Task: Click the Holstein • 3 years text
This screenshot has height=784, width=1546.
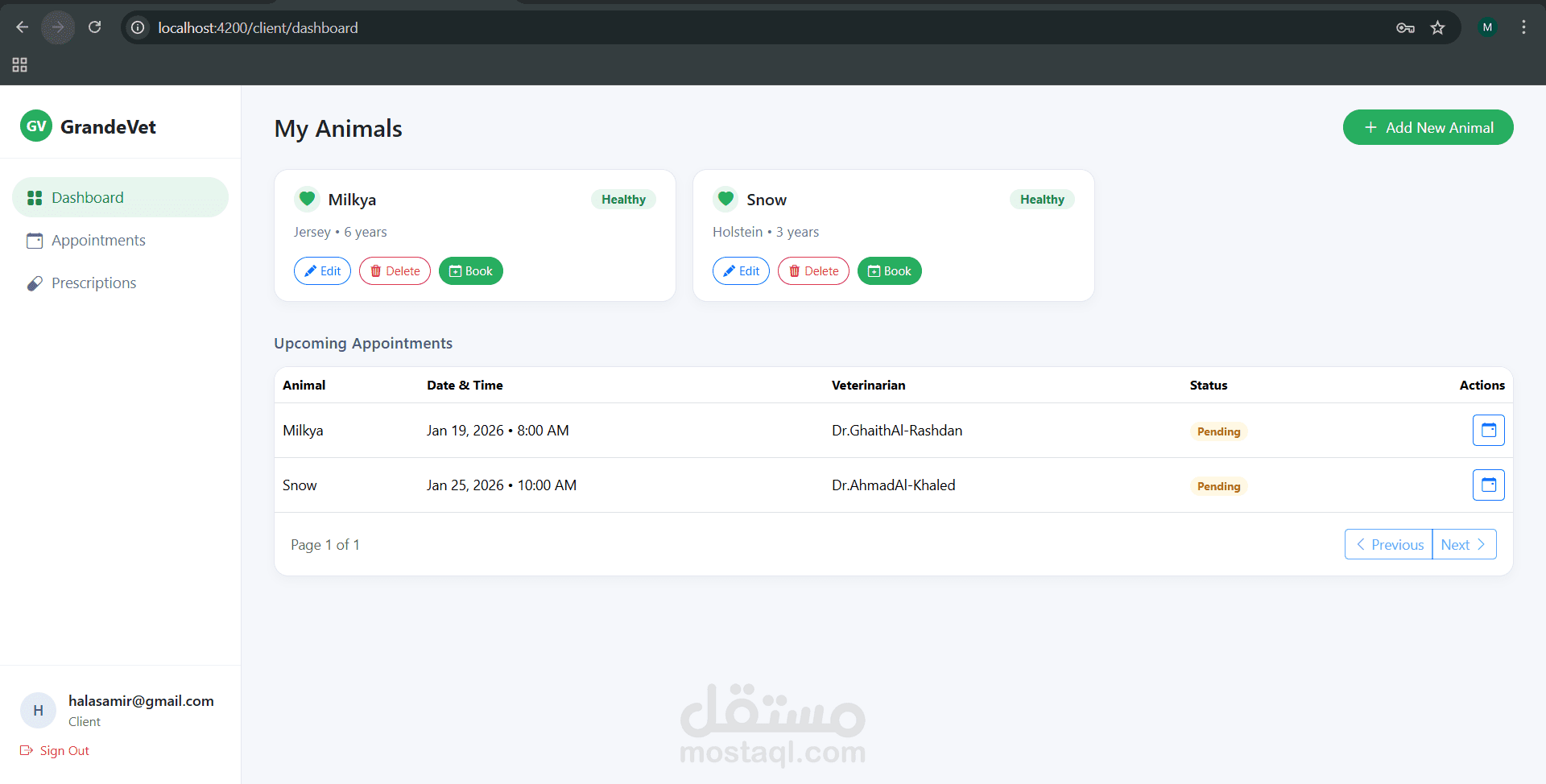Action: click(x=766, y=232)
